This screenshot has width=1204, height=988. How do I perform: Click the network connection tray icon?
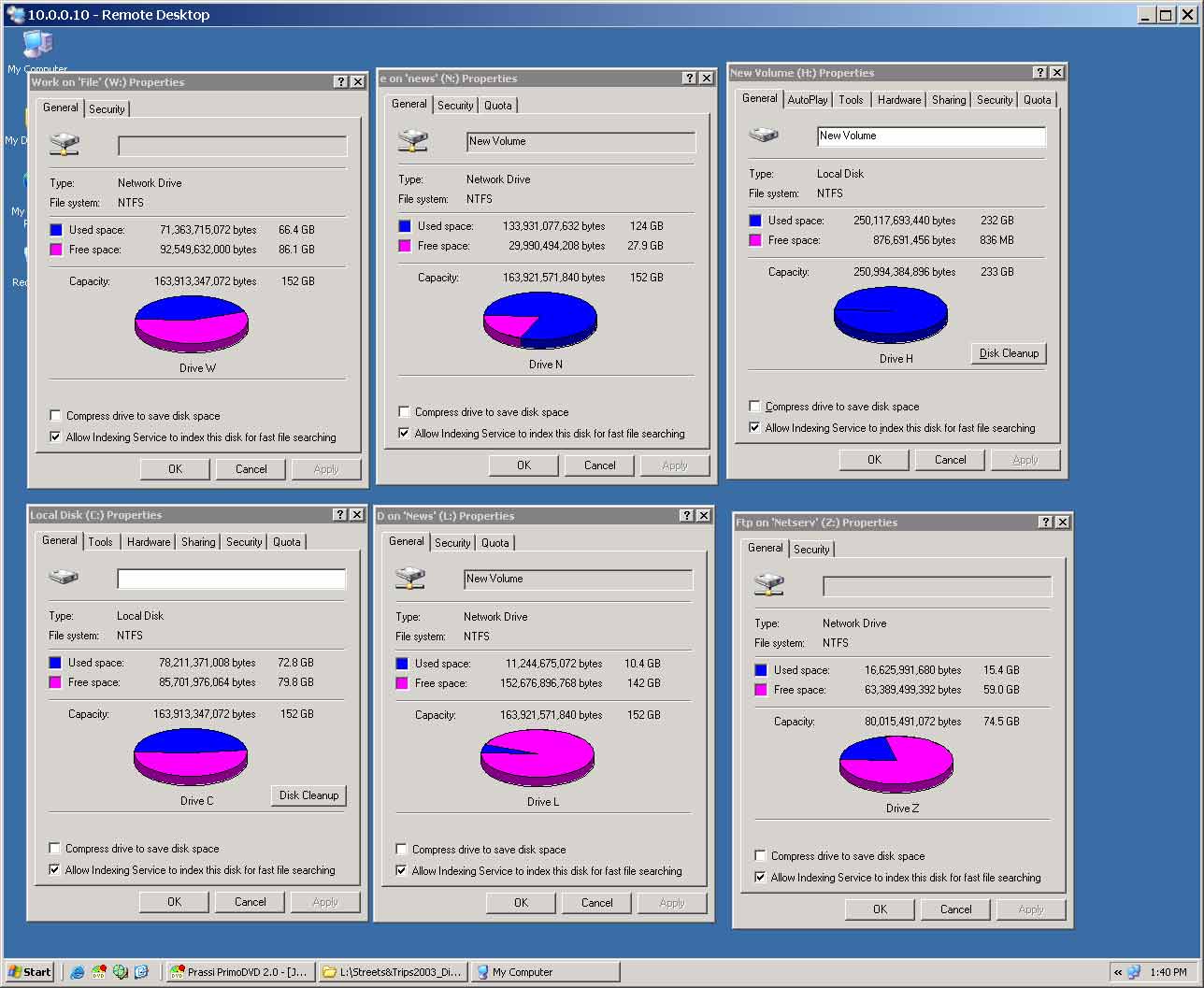(1134, 972)
